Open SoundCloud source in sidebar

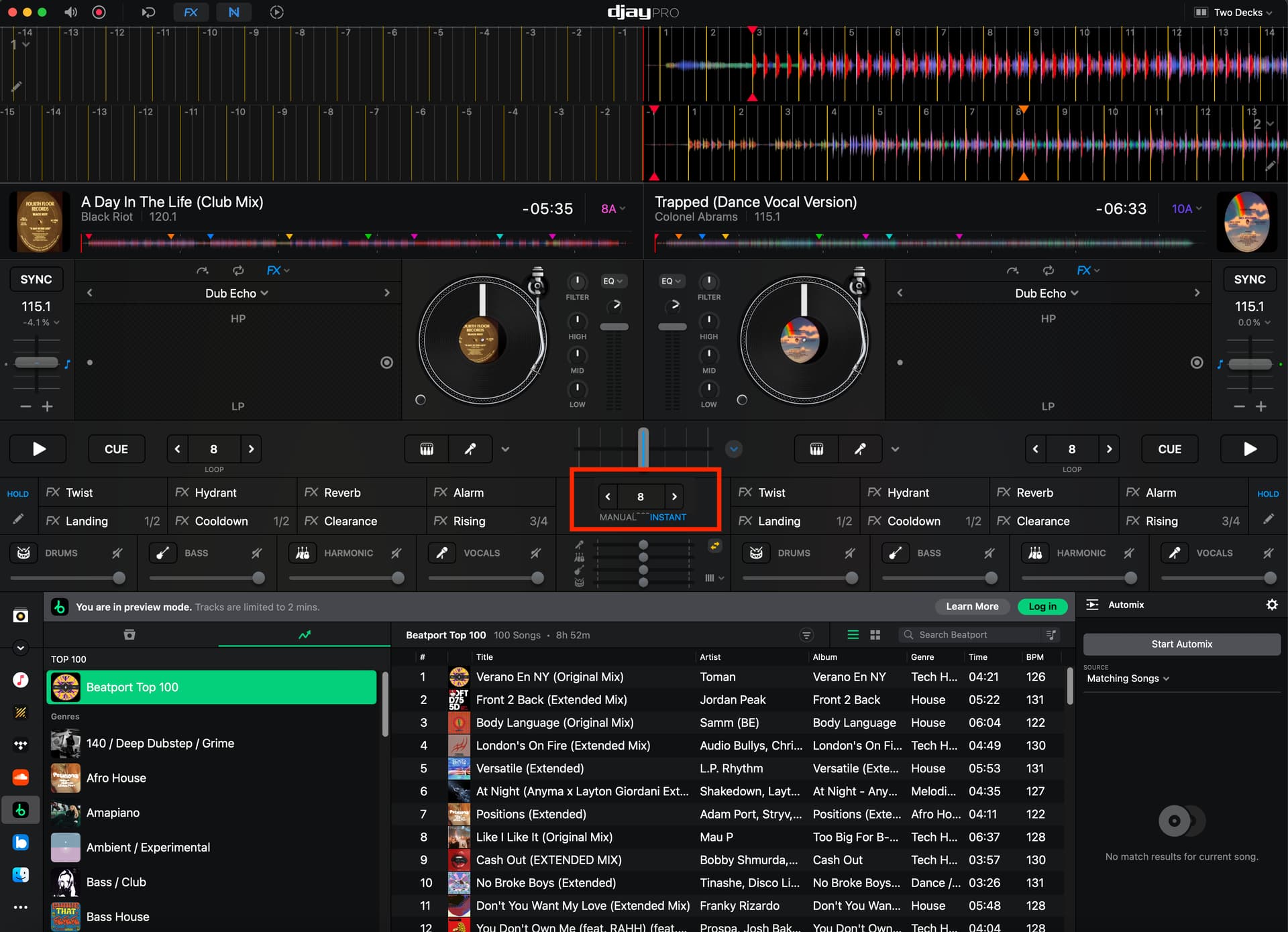click(21, 777)
